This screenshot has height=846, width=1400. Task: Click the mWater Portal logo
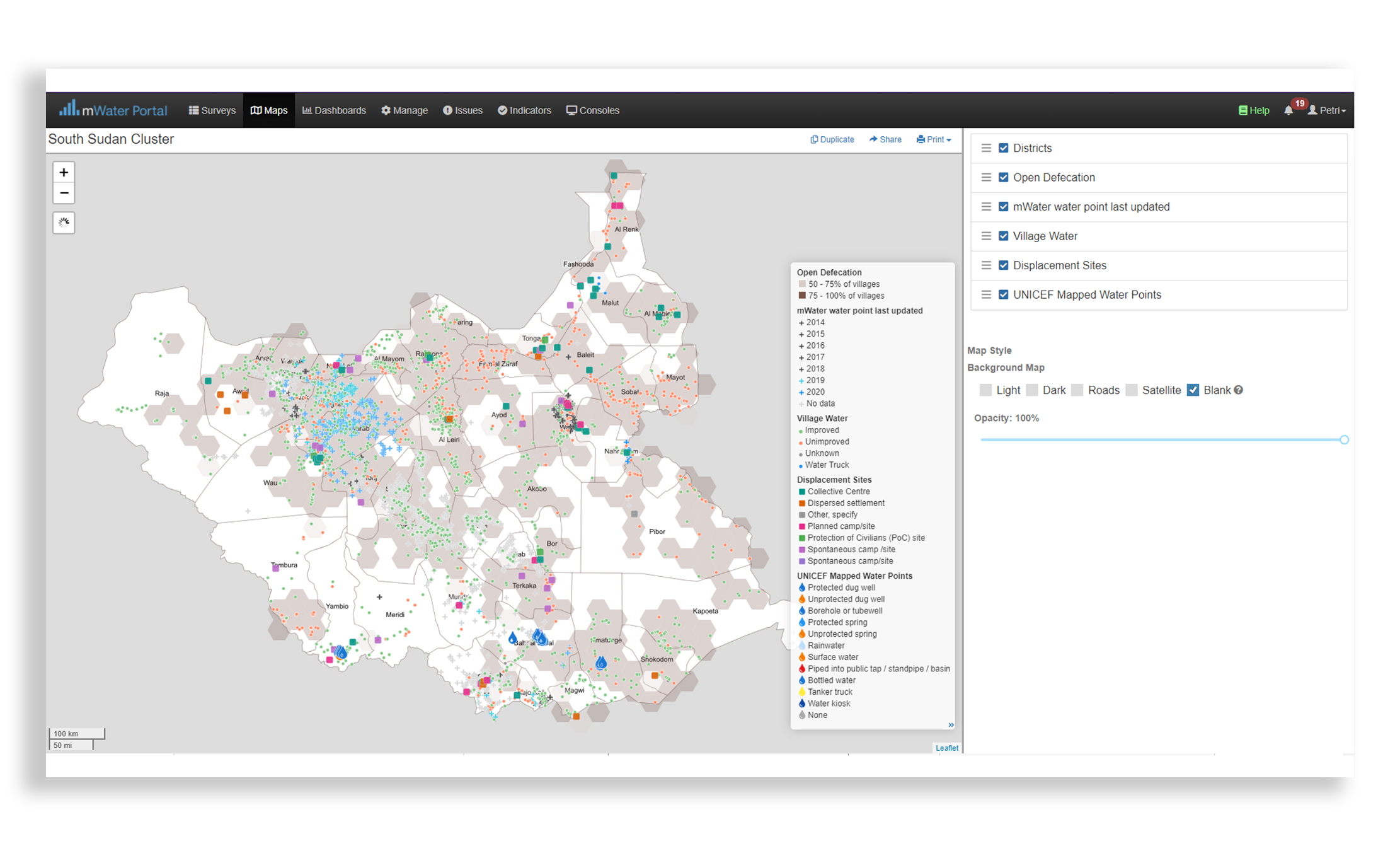[113, 110]
